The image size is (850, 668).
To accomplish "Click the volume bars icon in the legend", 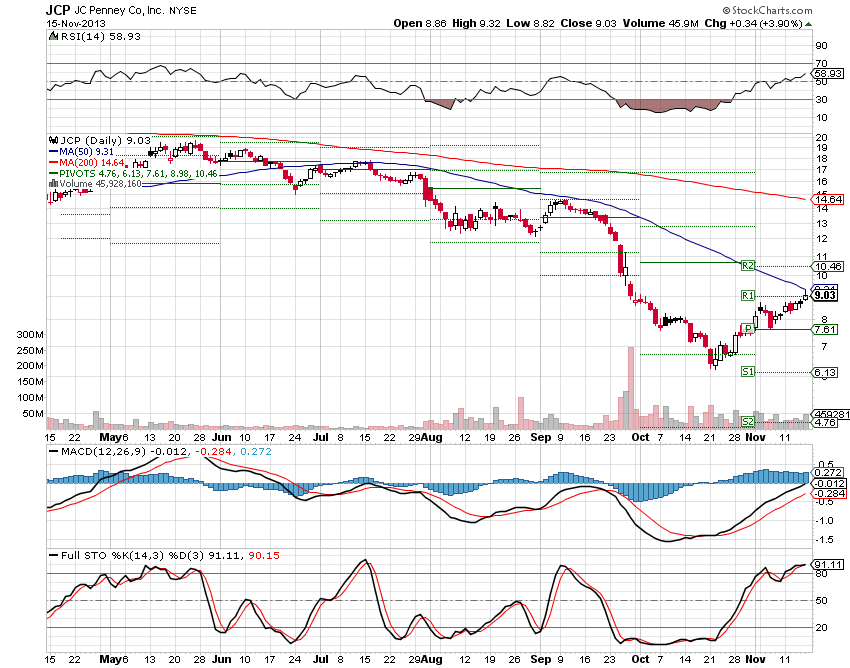I will pyautogui.click(x=53, y=183).
